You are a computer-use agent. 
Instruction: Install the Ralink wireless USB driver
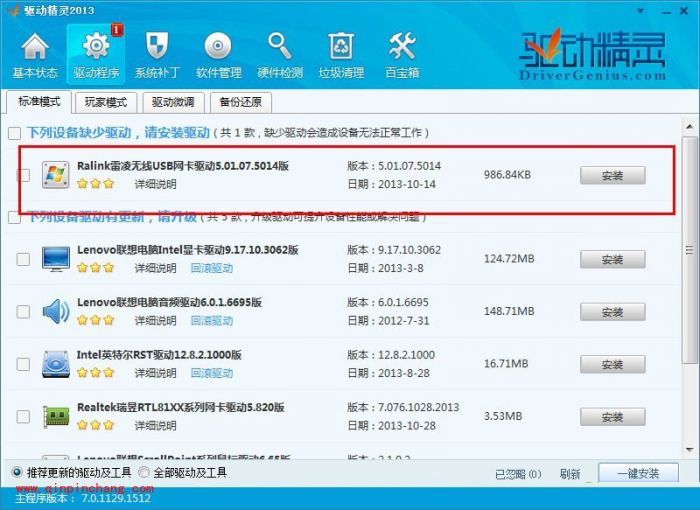pos(612,175)
